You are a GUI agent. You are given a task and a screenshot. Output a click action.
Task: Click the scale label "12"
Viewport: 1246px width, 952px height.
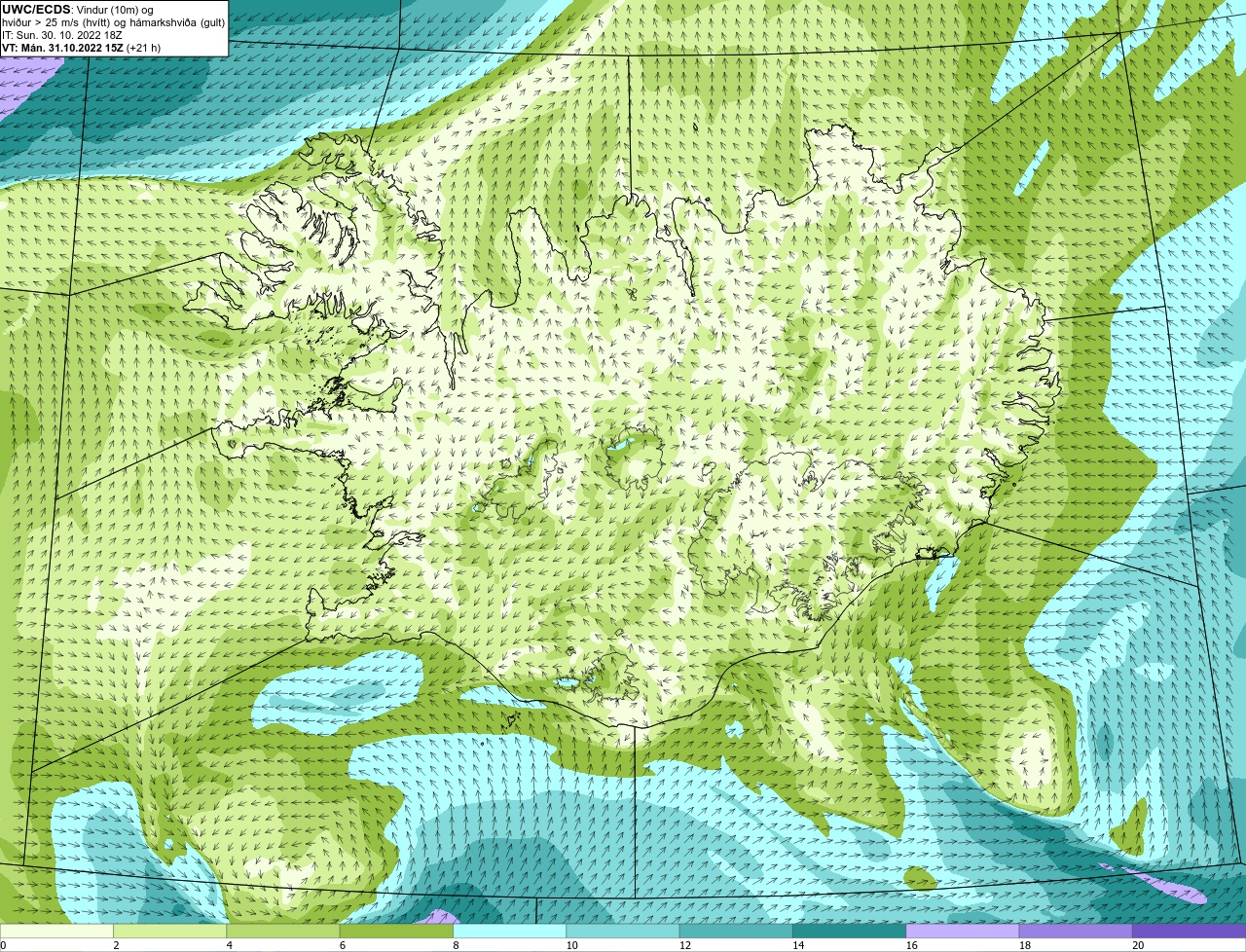pos(685,945)
